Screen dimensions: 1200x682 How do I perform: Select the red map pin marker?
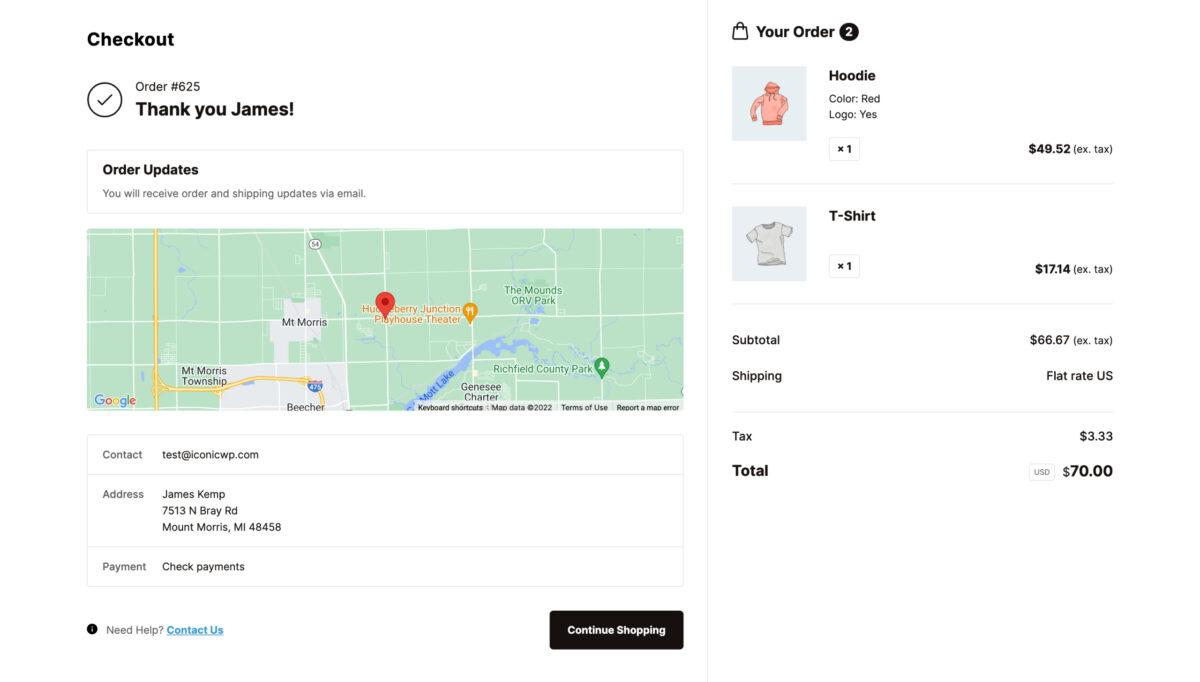385,303
